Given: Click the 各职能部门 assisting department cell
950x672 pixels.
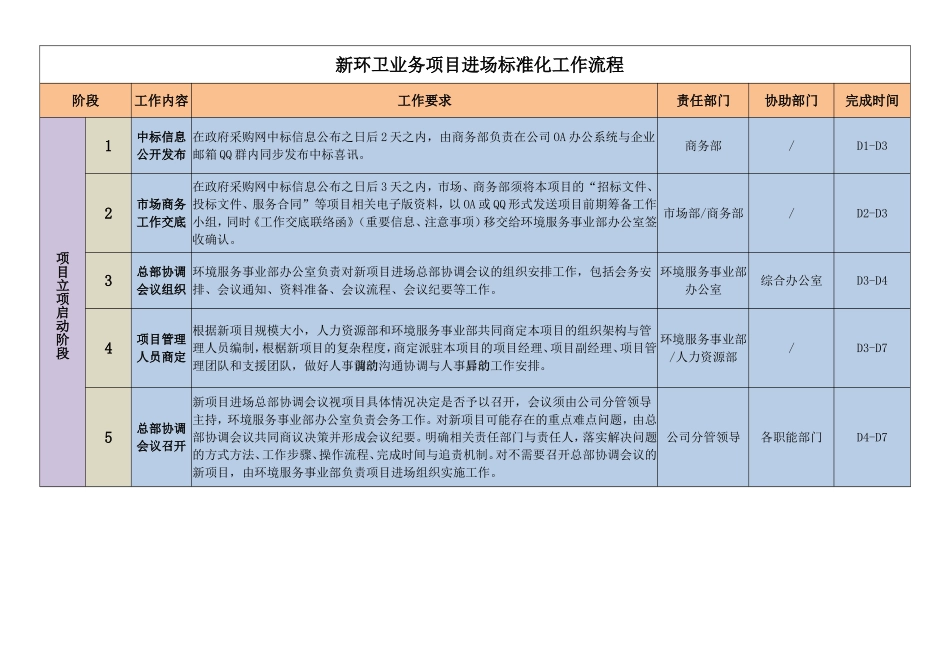Looking at the screenshot, I should click(x=791, y=437).
